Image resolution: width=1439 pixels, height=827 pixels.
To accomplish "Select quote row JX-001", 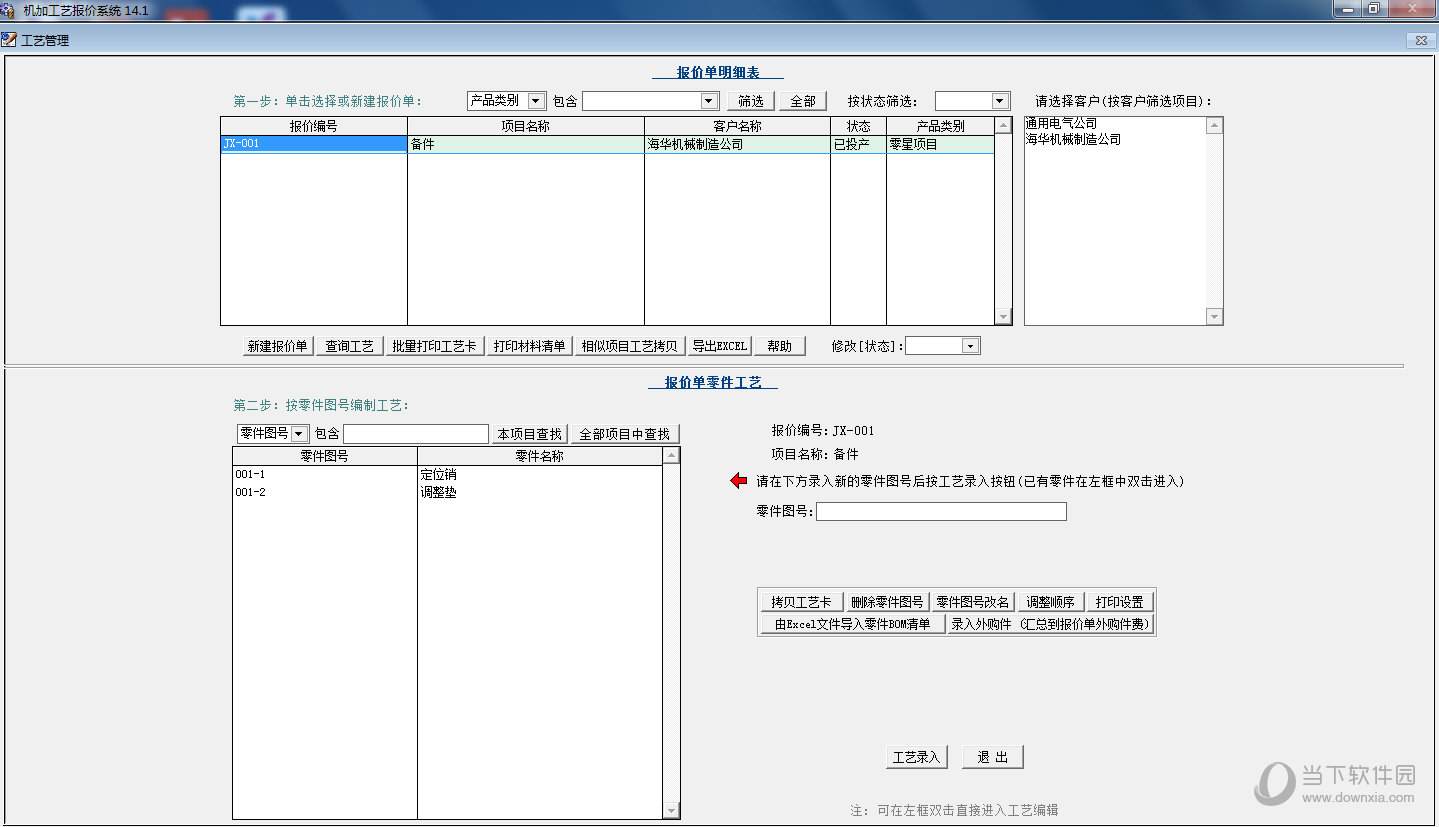I will (x=314, y=144).
